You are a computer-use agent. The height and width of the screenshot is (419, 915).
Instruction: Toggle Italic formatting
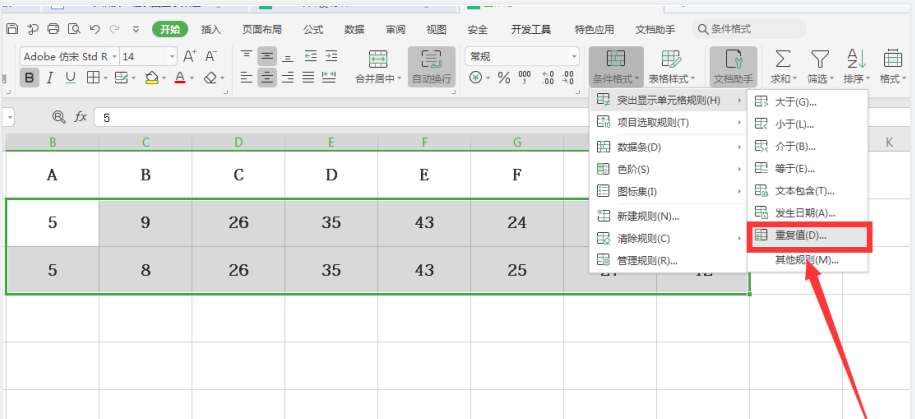pos(50,78)
